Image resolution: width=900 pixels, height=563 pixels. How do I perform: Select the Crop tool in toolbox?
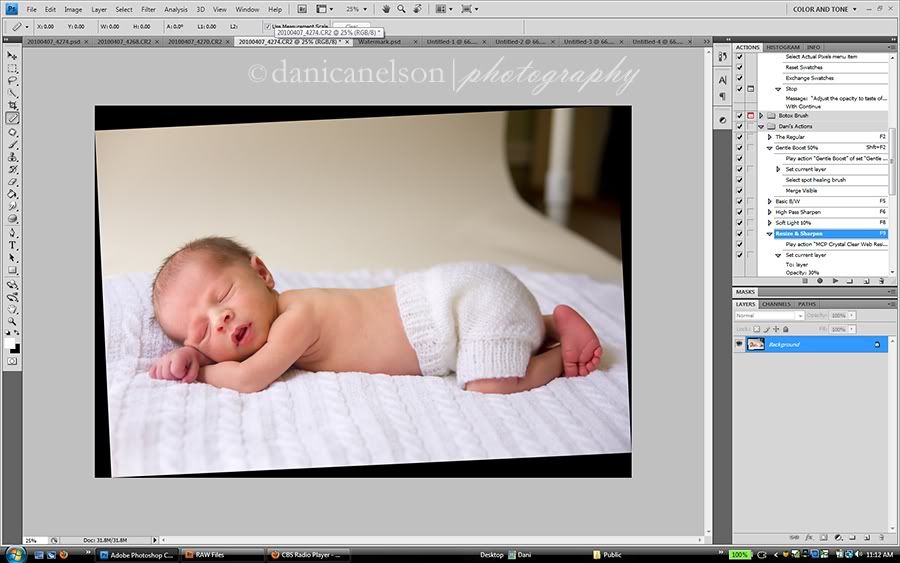click(13, 105)
